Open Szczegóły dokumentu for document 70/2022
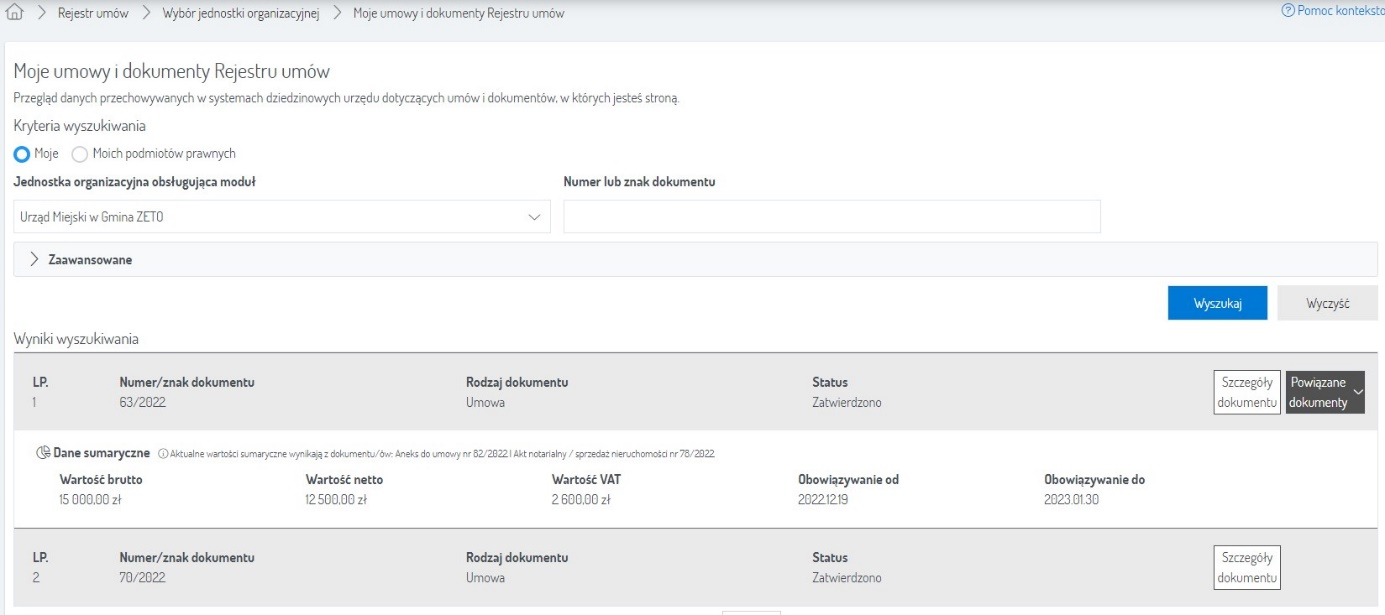This screenshot has height=615, width=1385. 1246,567
